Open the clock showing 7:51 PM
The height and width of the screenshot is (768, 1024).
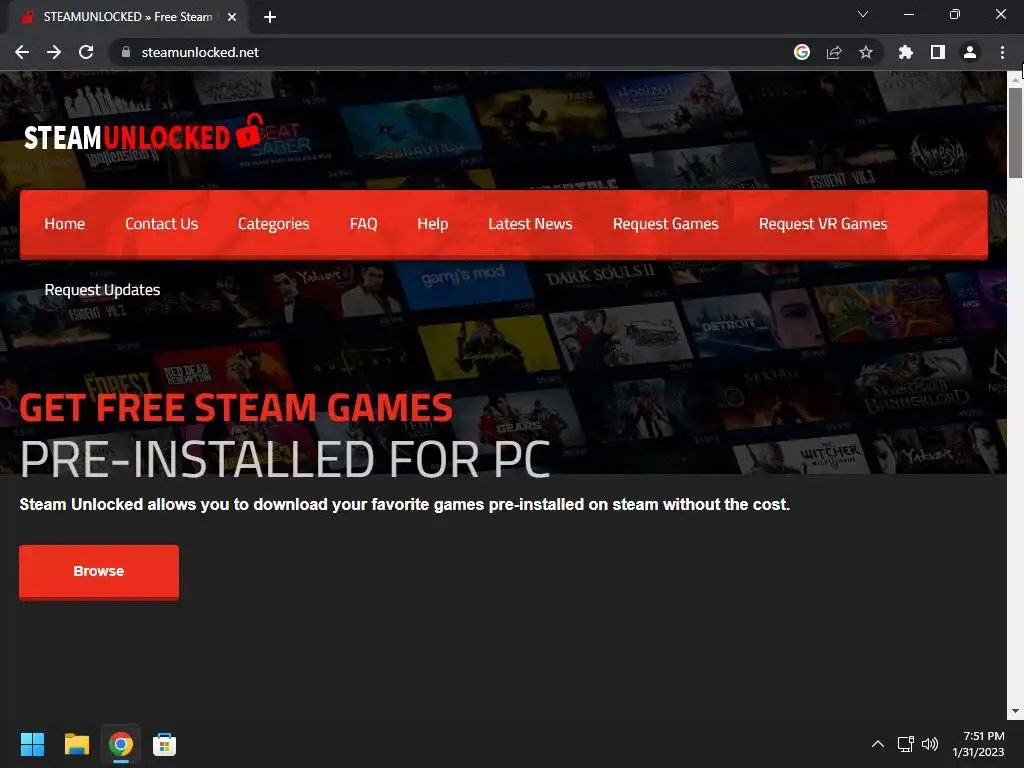pos(978,744)
